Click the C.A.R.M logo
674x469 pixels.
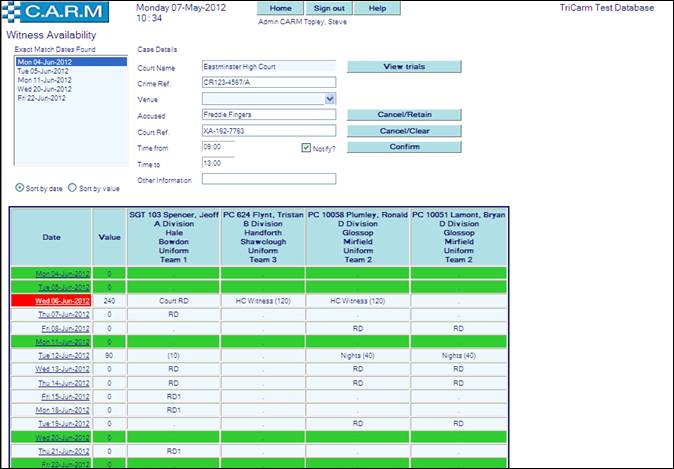click(x=62, y=13)
